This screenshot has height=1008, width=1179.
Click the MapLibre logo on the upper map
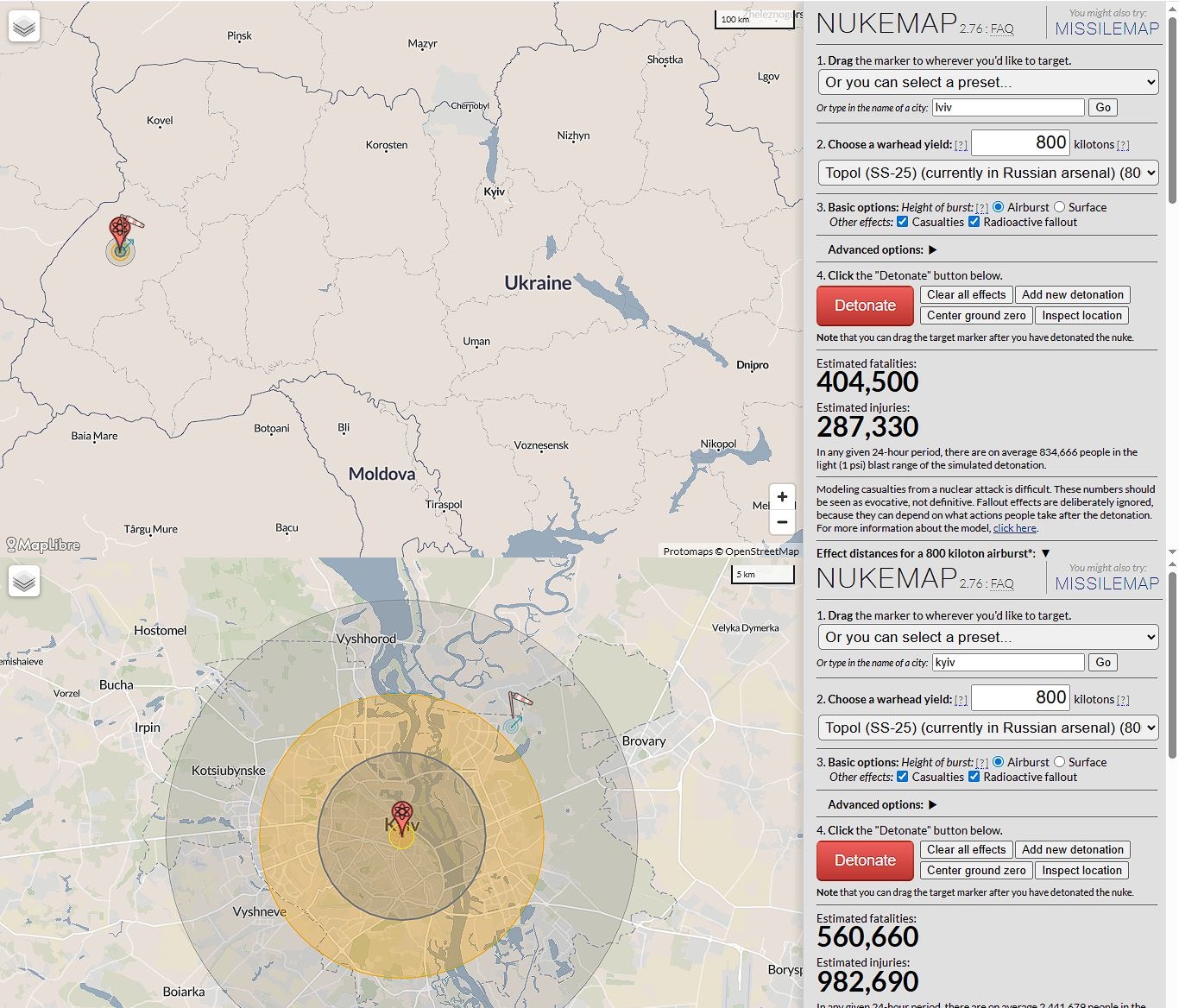(43, 545)
